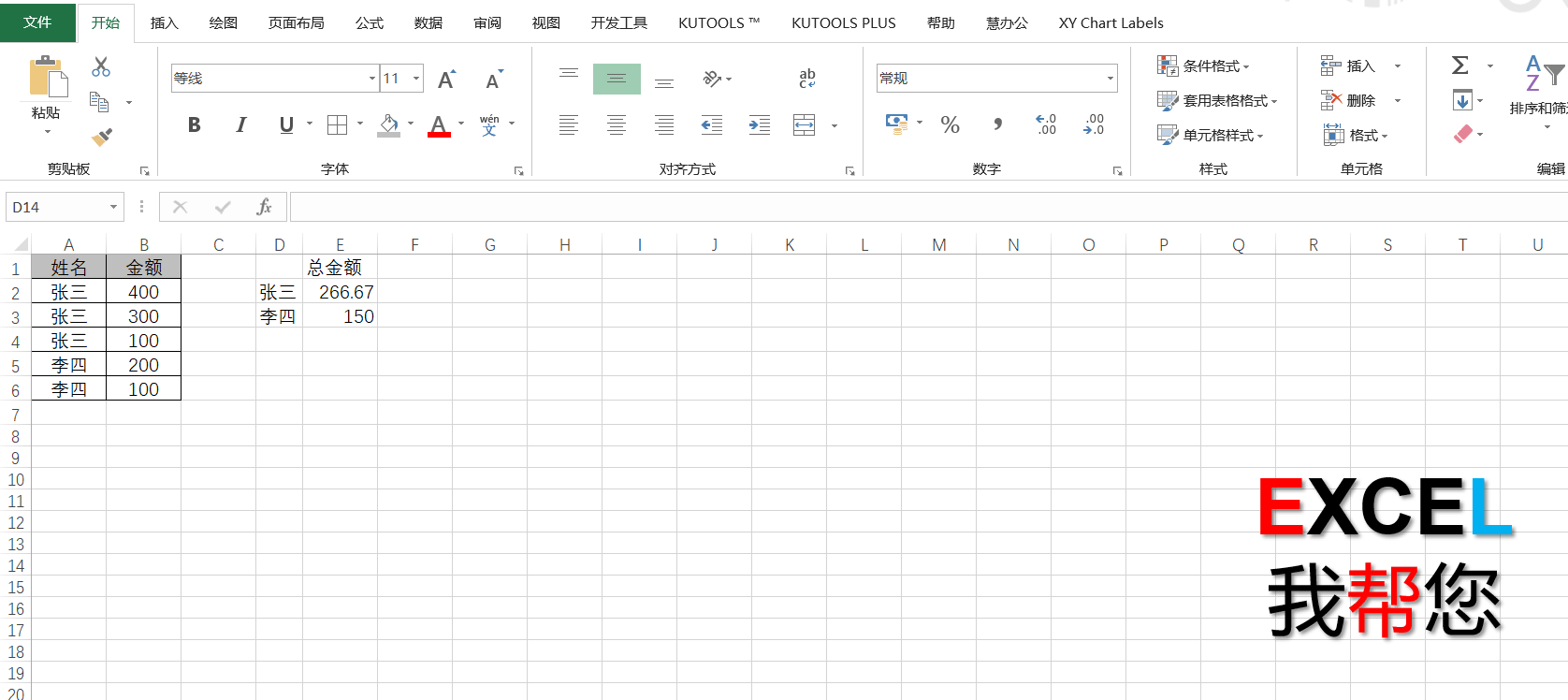Select cell with 266.67
This screenshot has width=1568, height=700.
(340, 292)
